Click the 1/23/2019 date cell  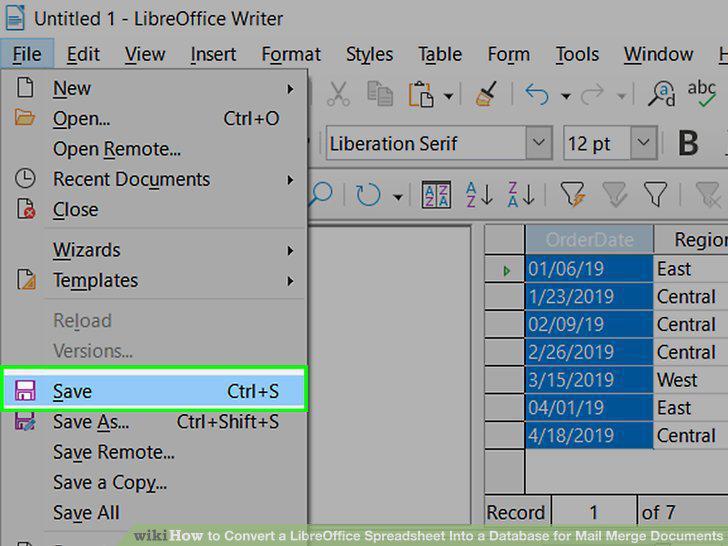(x=589, y=297)
